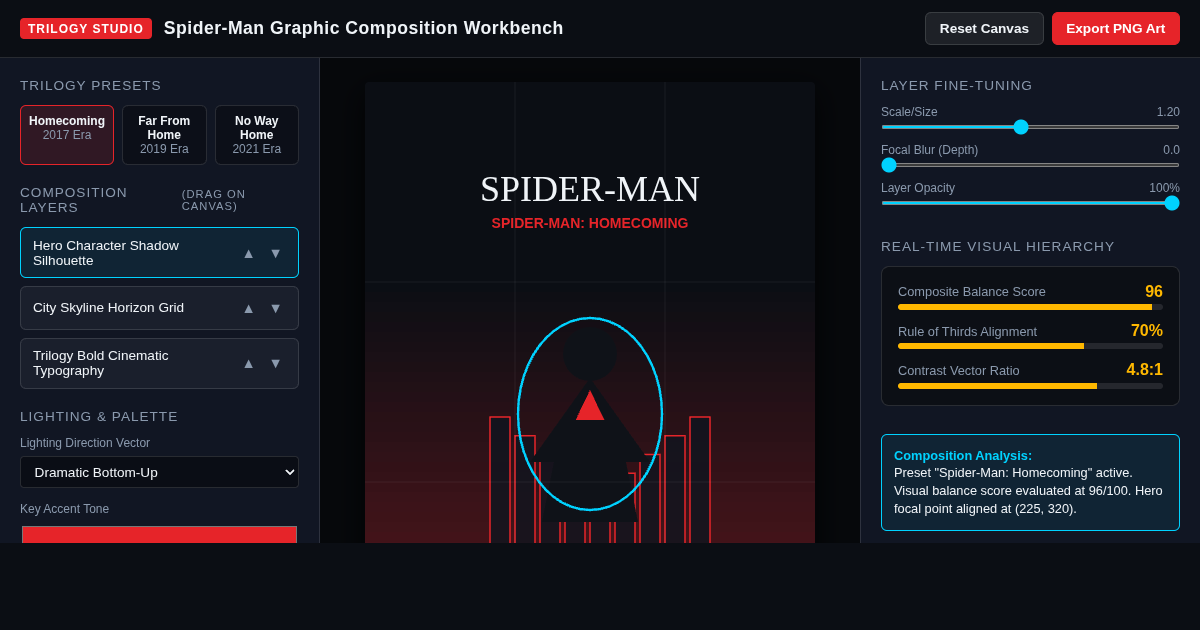Click the Scale/Size value 1.20
This screenshot has height=630, width=1200.
pyautogui.click(x=1168, y=112)
